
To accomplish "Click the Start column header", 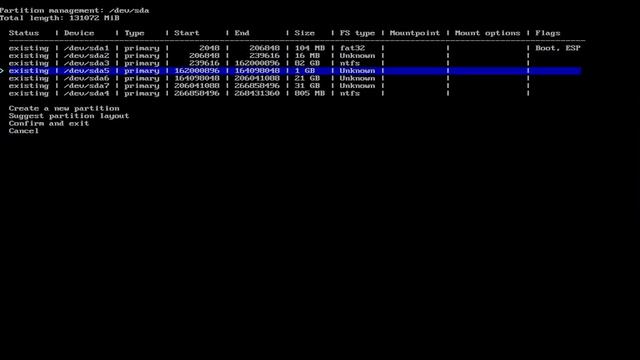I will click(x=187, y=33).
